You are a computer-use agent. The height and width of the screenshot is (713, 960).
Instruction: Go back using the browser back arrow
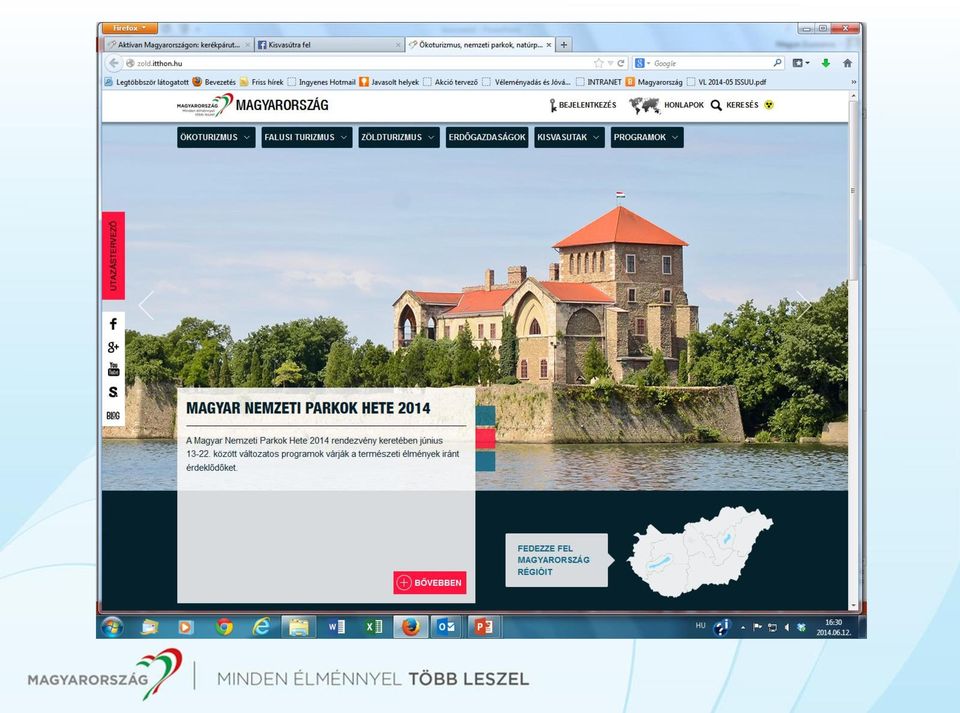pyautogui.click(x=113, y=63)
